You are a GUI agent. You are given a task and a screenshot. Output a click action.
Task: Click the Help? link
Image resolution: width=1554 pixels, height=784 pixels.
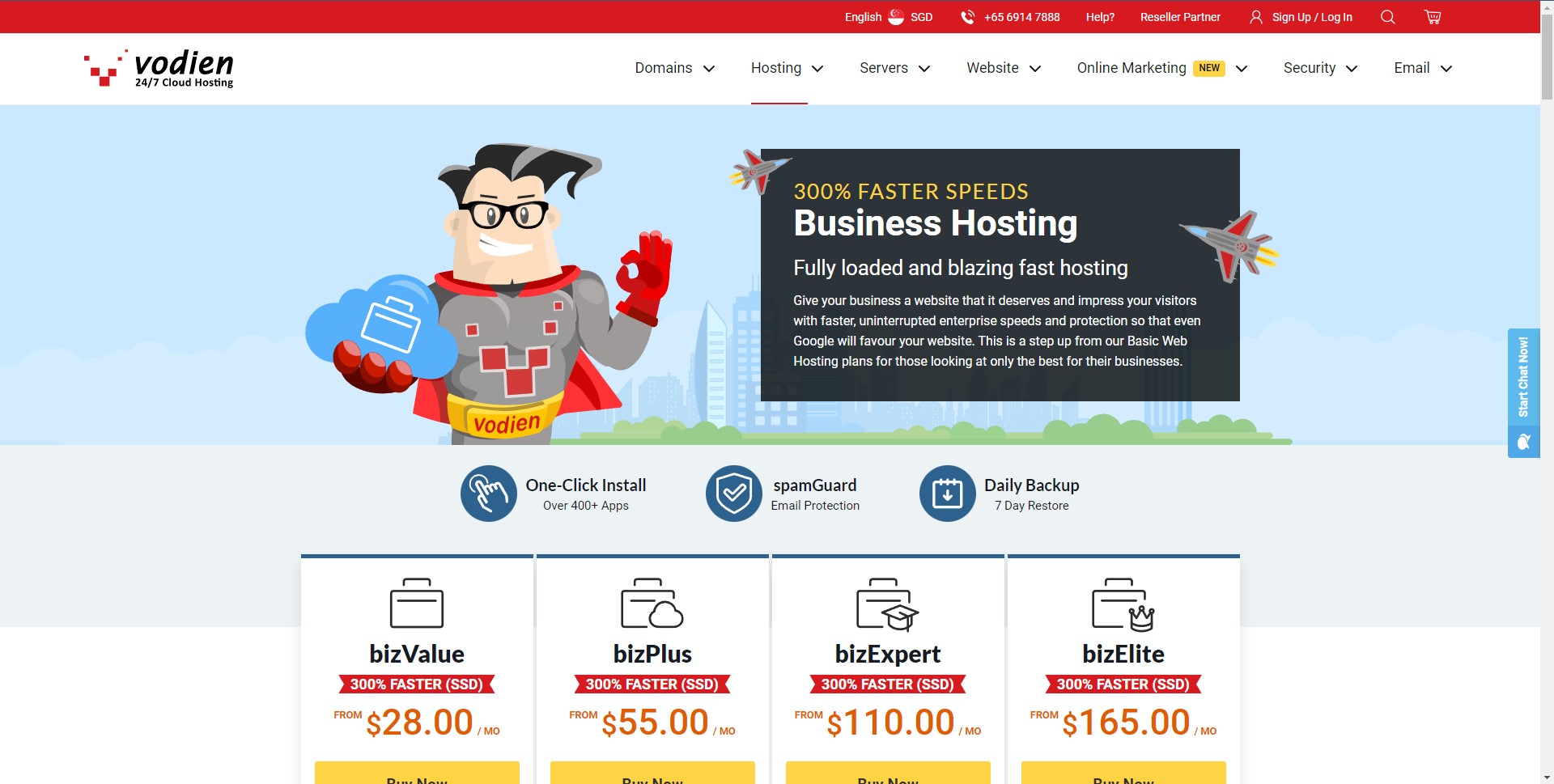pos(1100,17)
